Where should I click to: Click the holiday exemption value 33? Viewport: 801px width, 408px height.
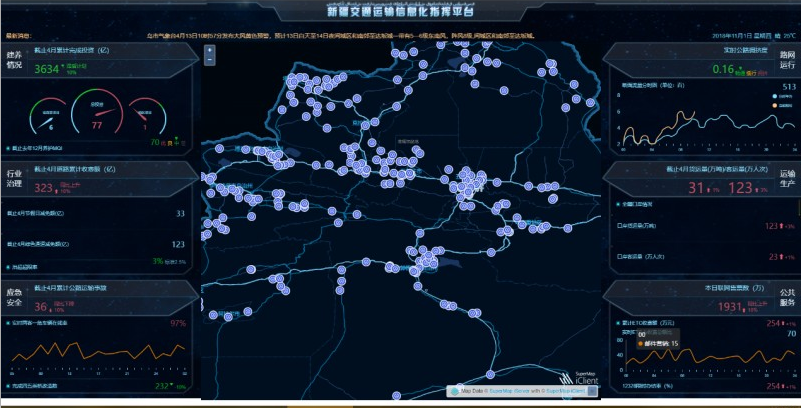[x=180, y=213]
